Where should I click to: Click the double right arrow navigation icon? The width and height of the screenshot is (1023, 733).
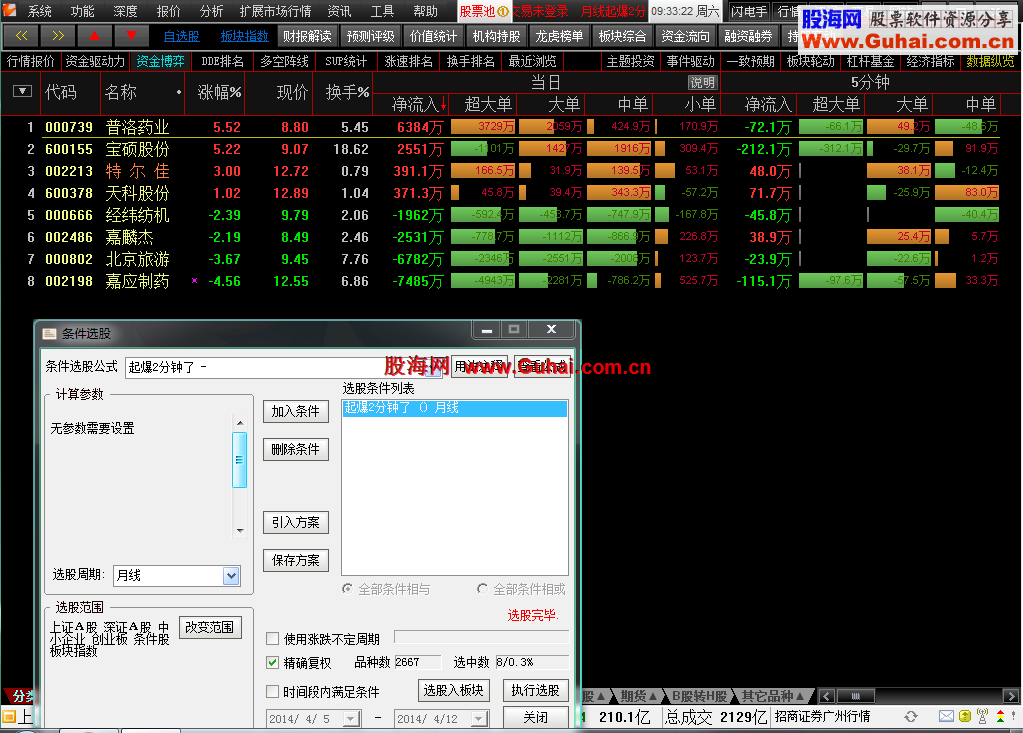[x=57, y=36]
